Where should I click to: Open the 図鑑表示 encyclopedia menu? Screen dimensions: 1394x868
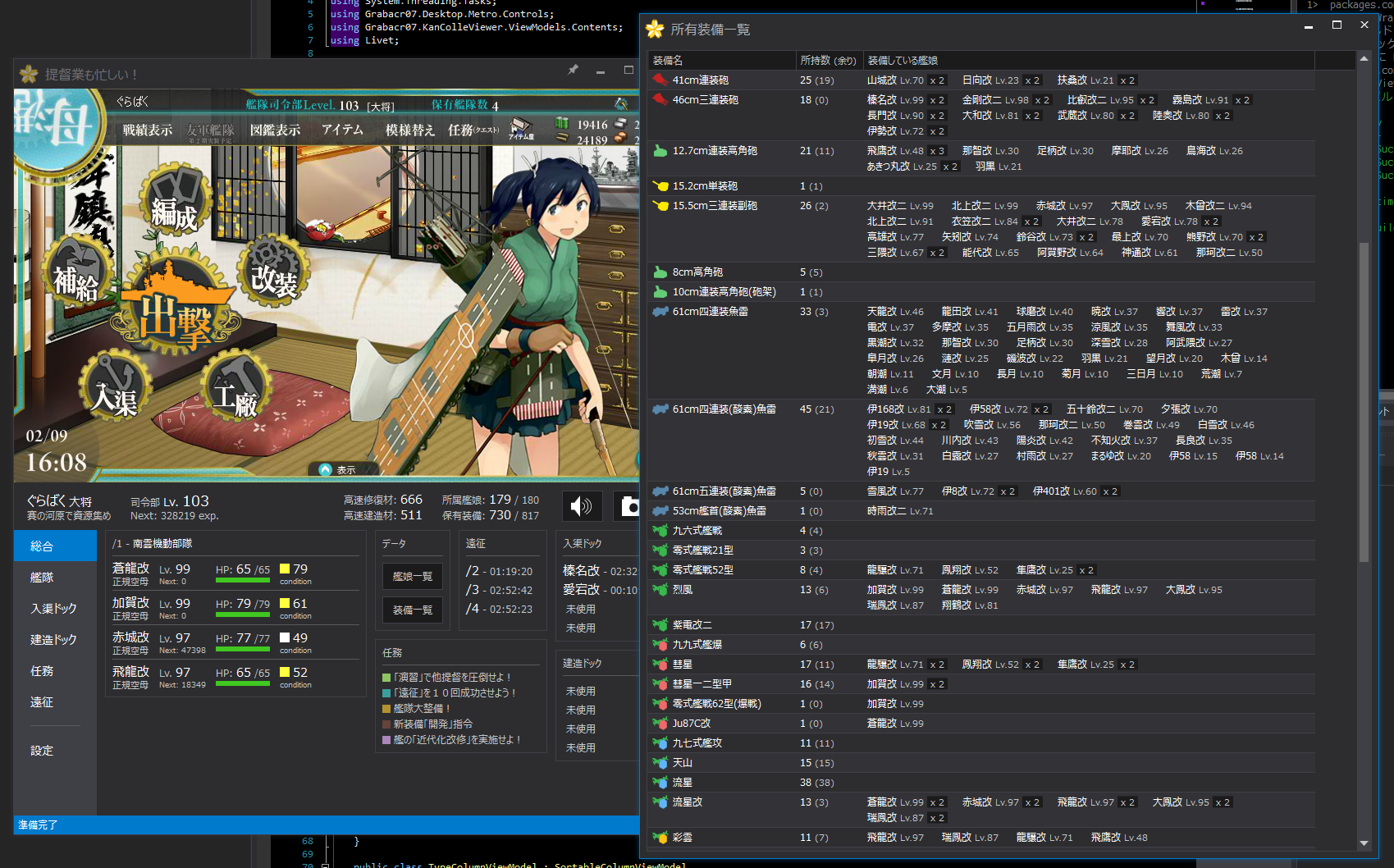275,130
